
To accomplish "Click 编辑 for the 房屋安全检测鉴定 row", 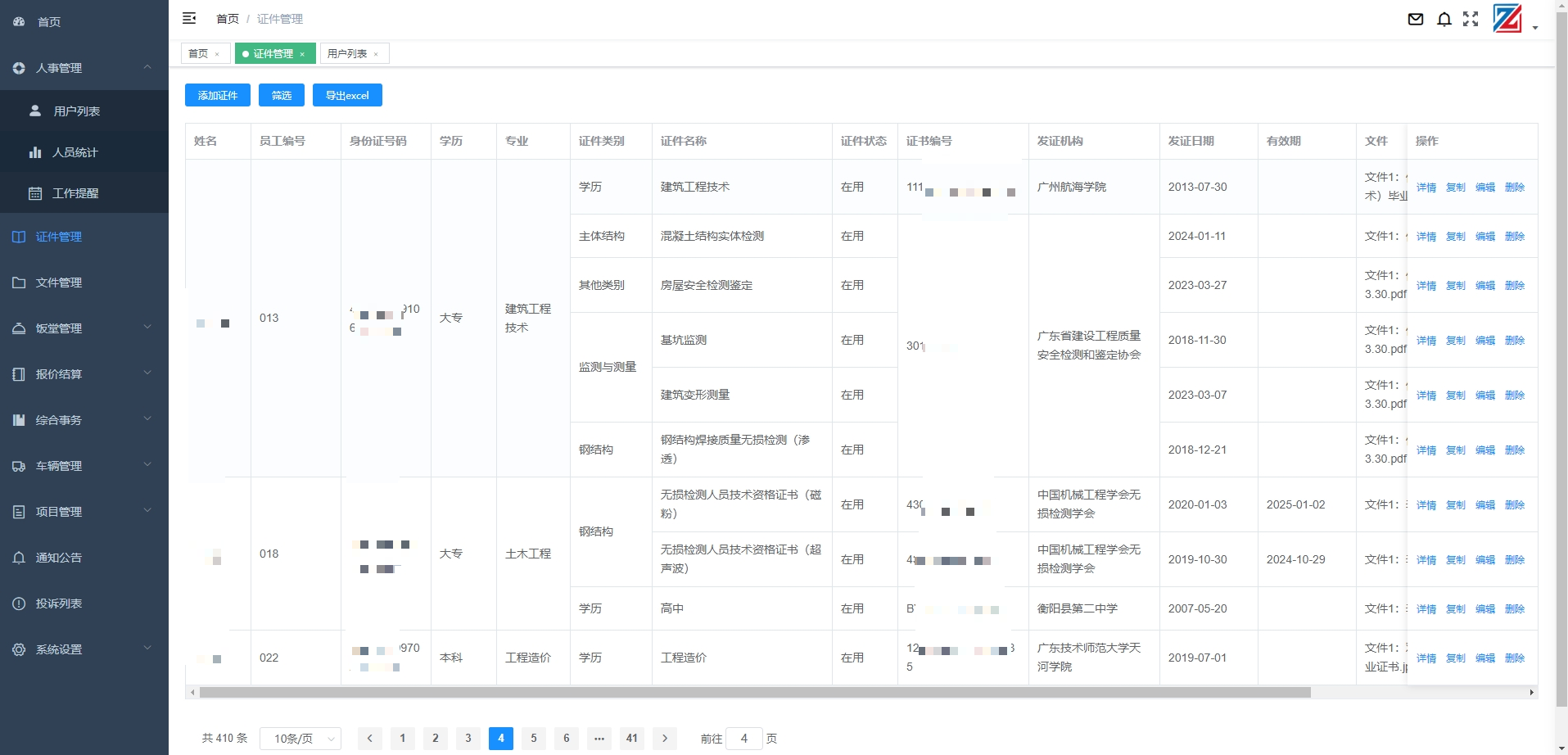I will click(x=1485, y=286).
